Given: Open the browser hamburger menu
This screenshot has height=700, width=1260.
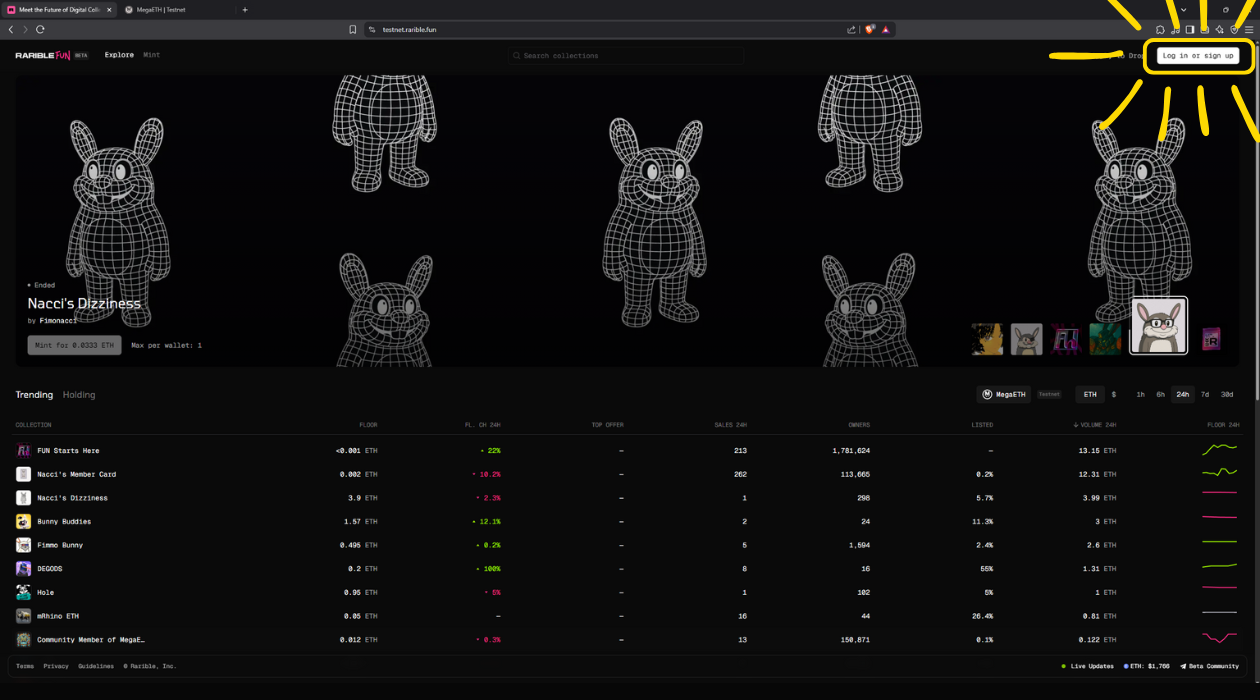Looking at the screenshot, I should click(x=1249, y=30).
